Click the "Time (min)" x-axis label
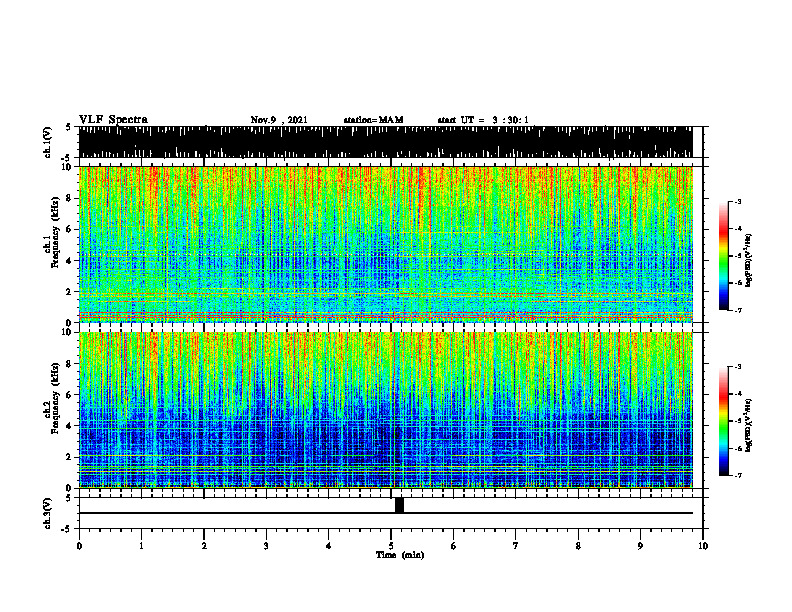Screen dimensions: 792x612 [x=400, y=555]
